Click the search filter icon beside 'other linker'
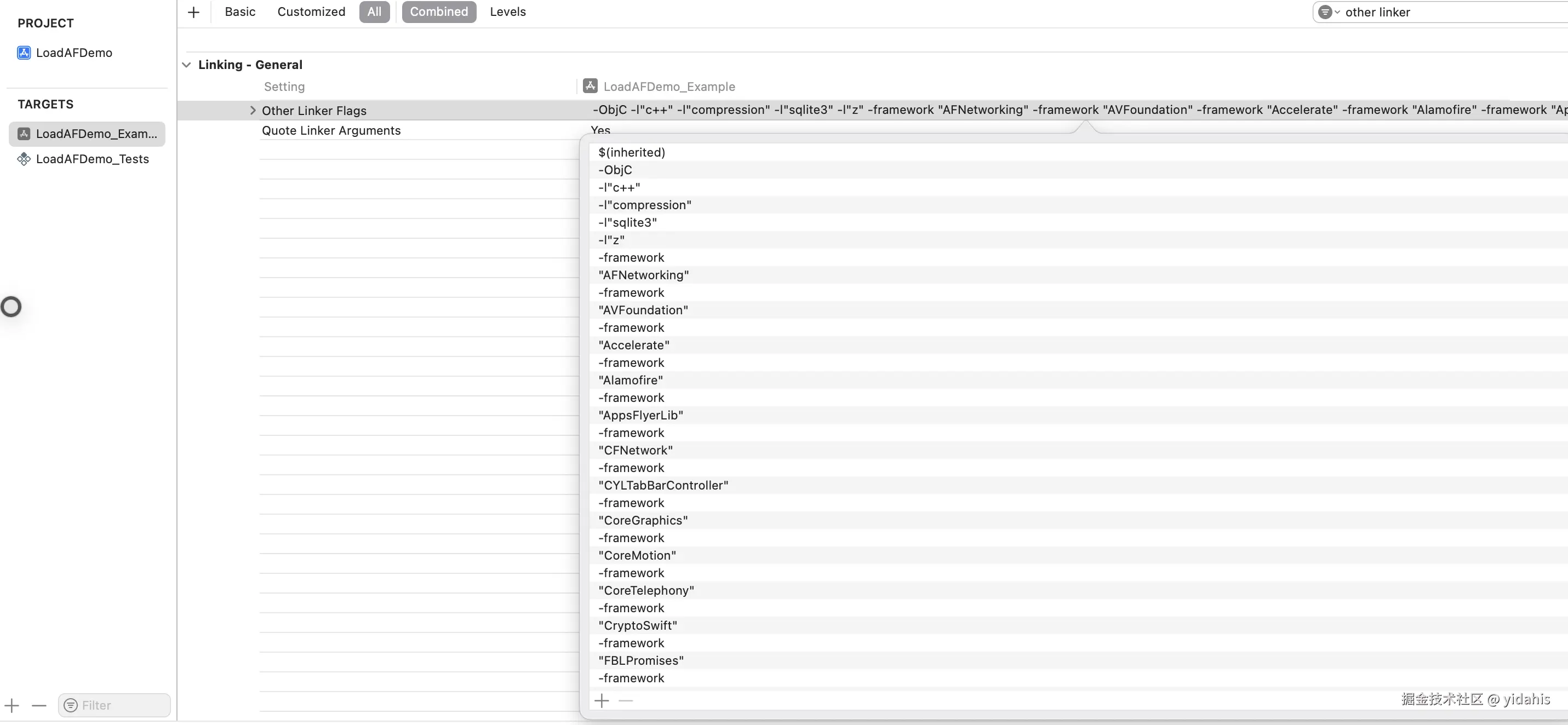The width and height of the screenshot is (1568, 725). 1327,12
